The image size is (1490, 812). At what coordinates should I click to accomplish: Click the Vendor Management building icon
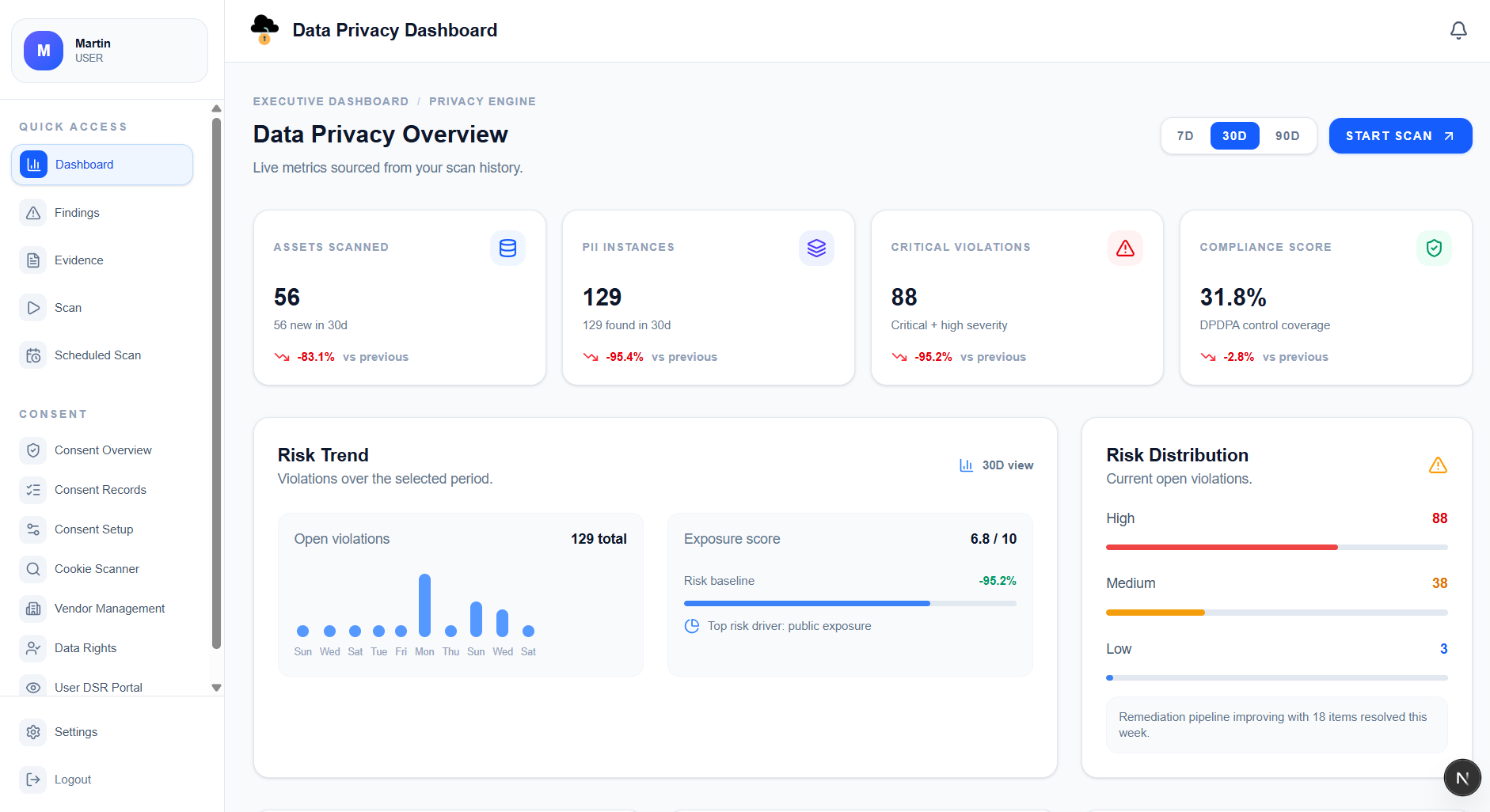coord(33,609)
